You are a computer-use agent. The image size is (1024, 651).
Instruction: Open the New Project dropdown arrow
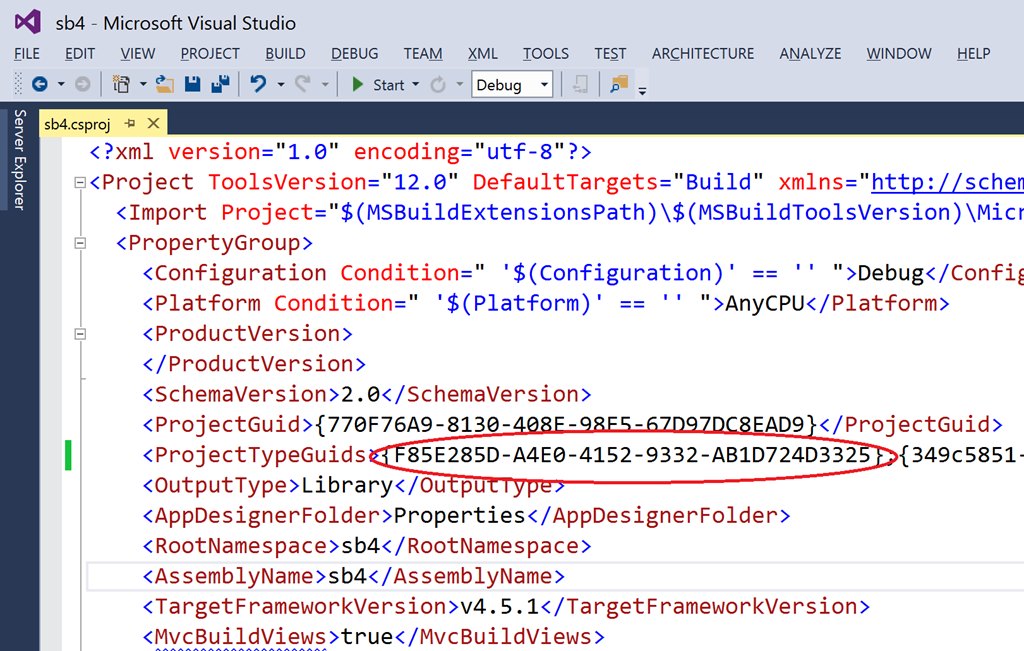(143, 84)
